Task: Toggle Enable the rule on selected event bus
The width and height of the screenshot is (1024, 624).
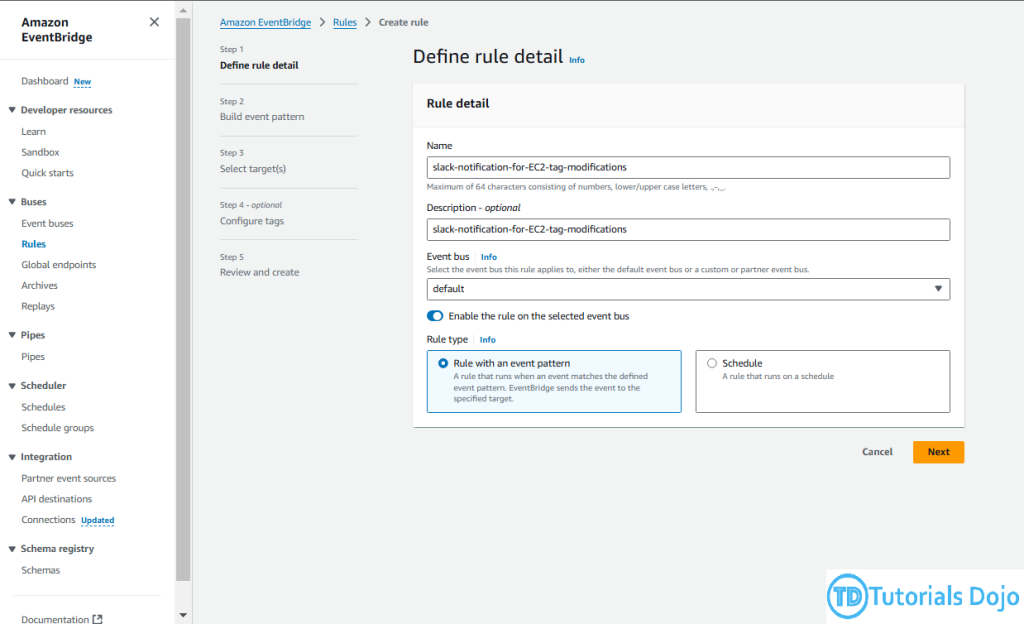Action: coord(435,316)
